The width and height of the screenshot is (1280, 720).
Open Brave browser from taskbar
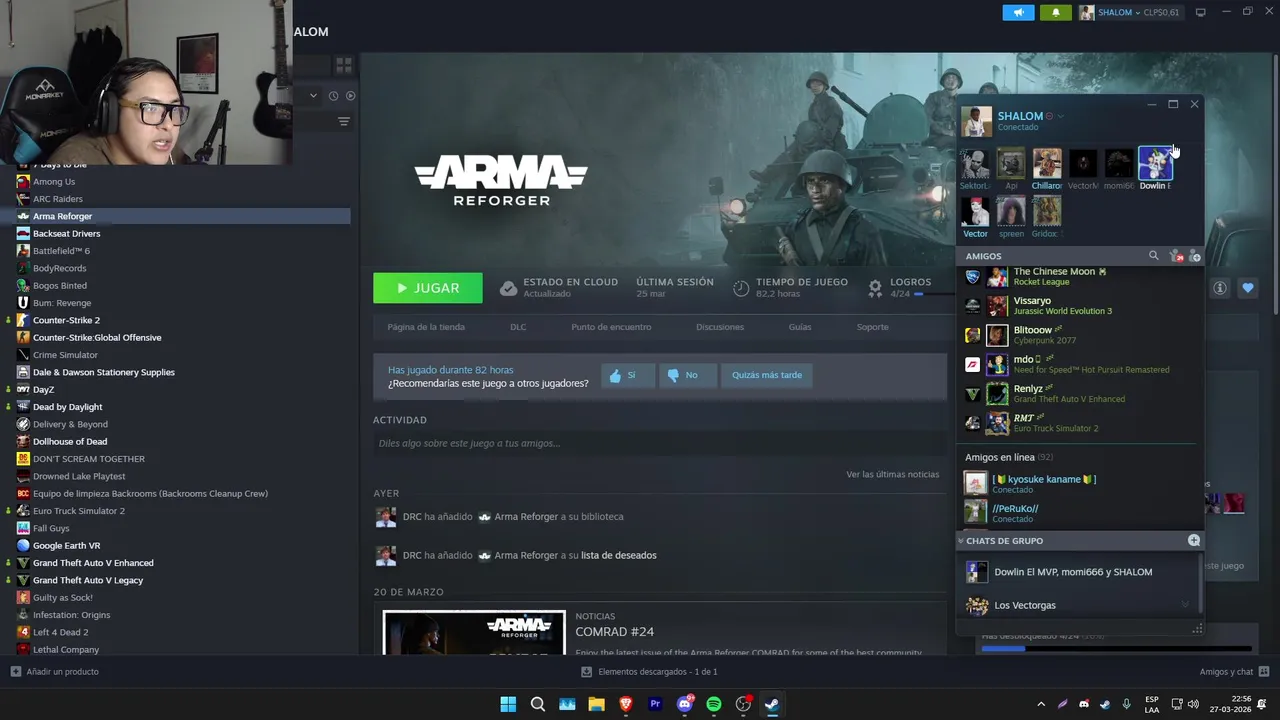626,704
